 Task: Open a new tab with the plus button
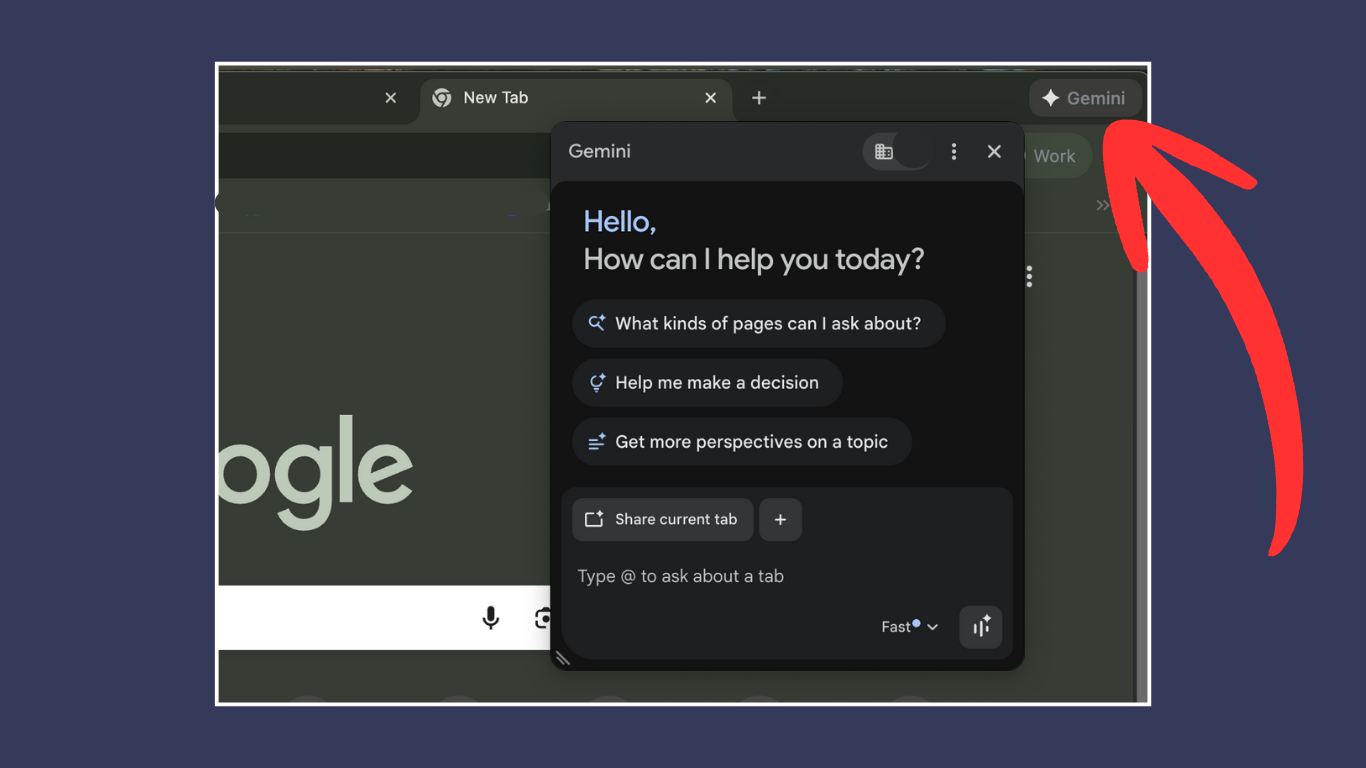[x=759, y=98]
